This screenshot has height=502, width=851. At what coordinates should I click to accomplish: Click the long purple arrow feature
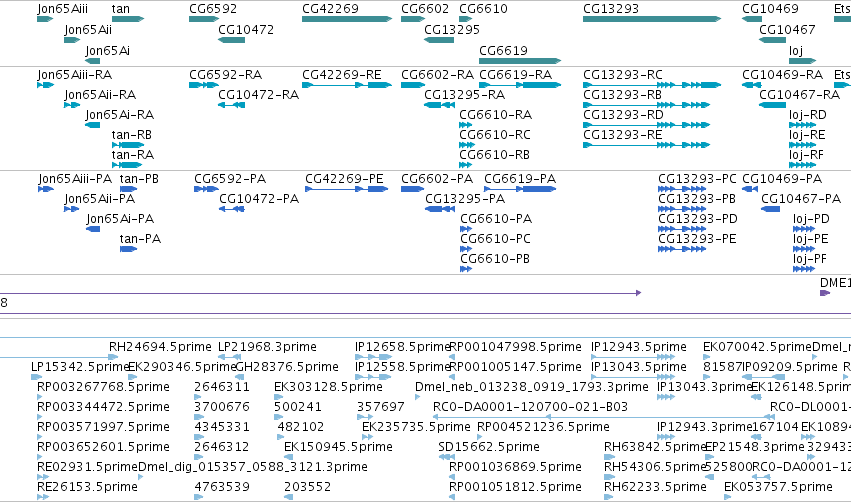click(320, 293)
